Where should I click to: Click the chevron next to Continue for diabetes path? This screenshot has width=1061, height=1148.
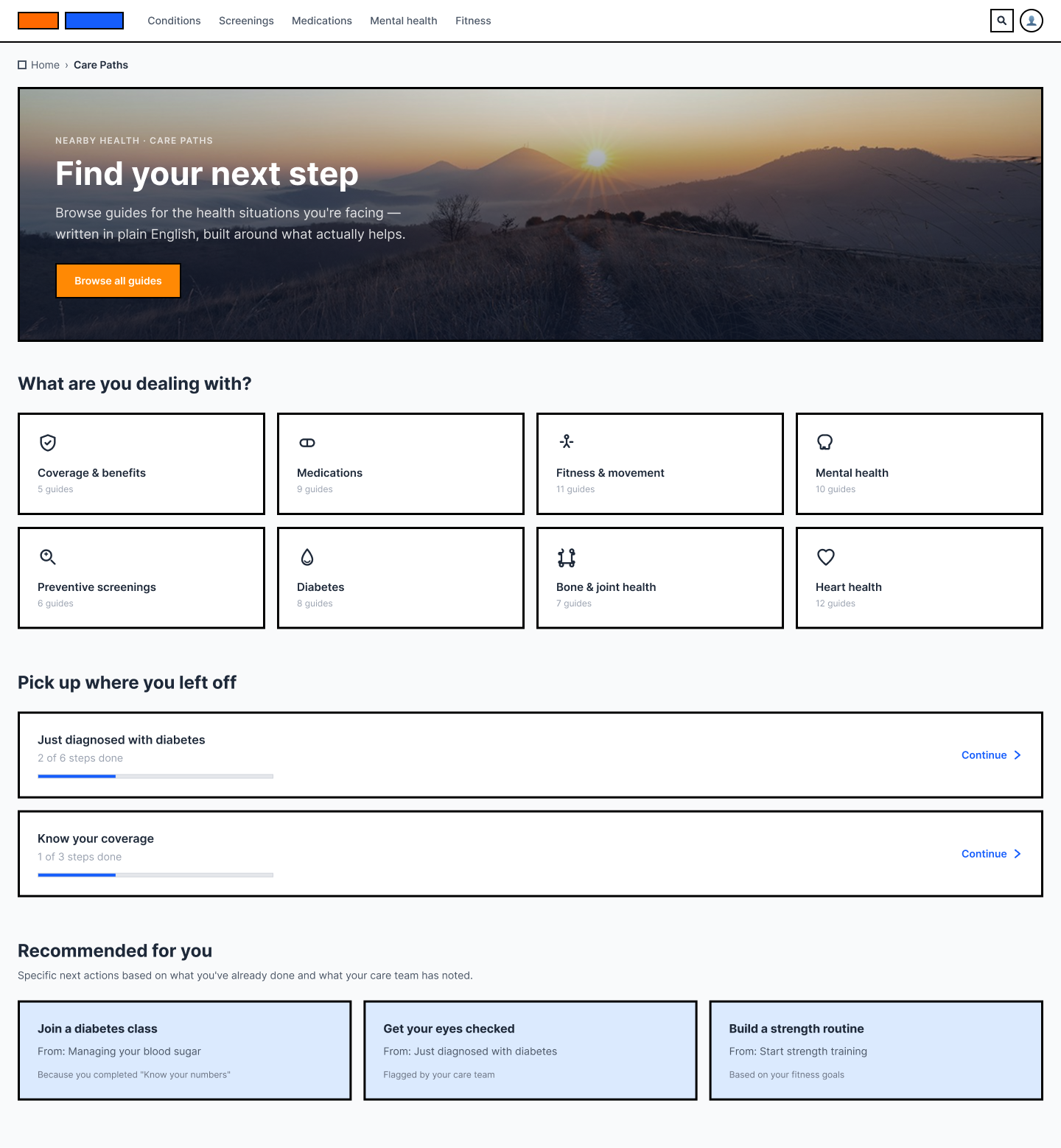tap(1018, 755)
